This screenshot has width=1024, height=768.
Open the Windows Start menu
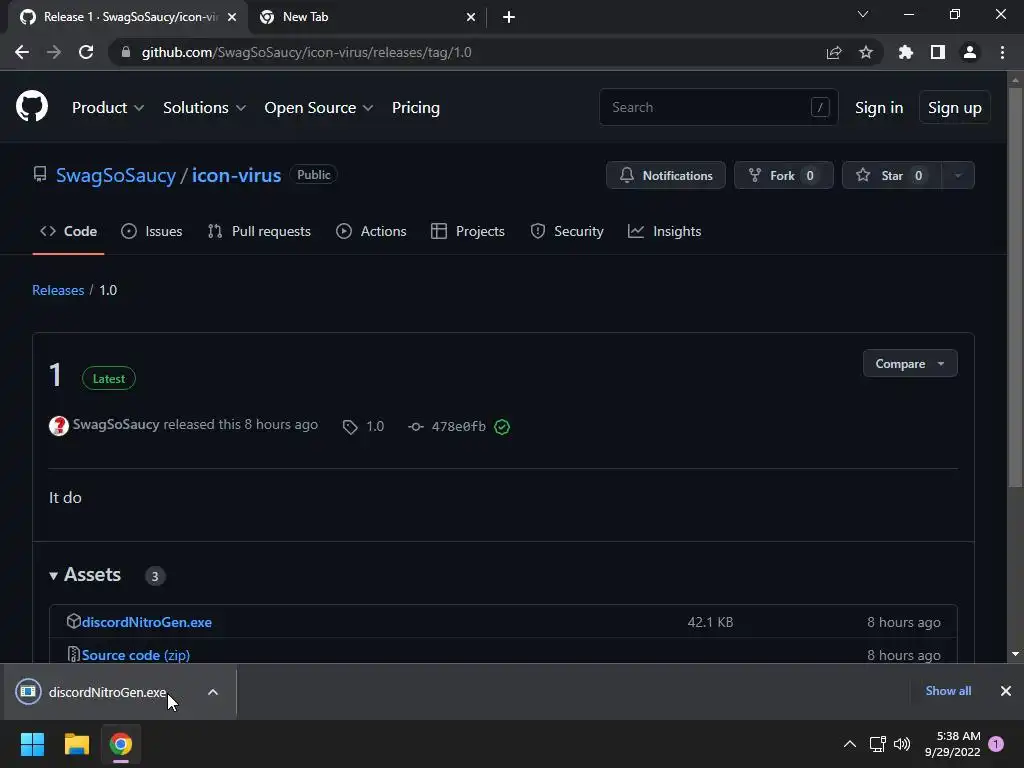(x=32, y=744)
